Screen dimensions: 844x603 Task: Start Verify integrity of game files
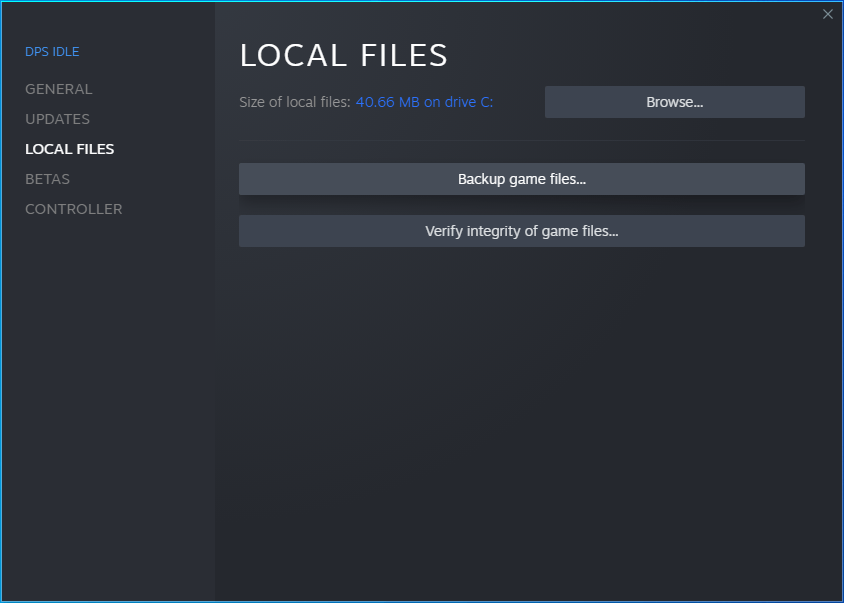click(x=521, y=231)
